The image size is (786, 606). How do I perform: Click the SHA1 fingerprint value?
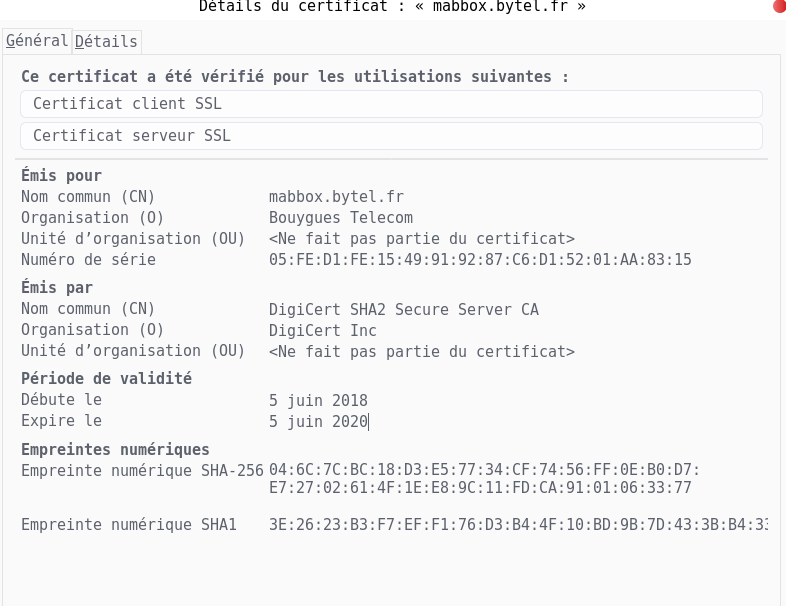[518, 525]
